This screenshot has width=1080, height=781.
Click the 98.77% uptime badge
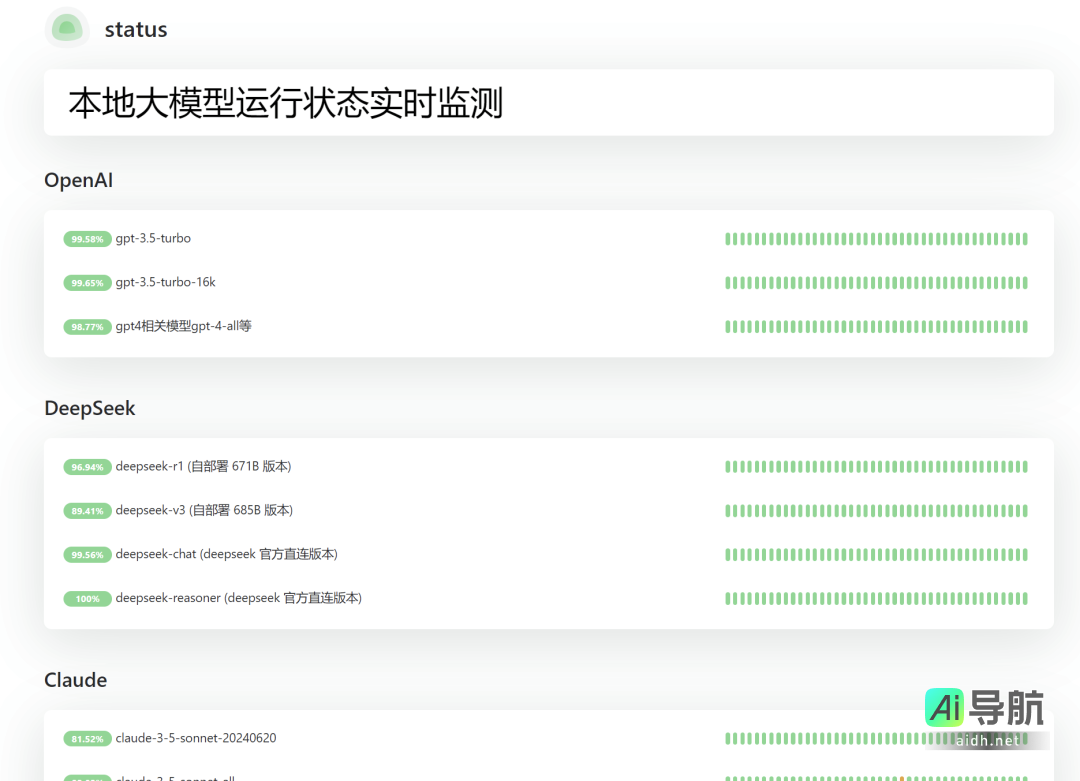(x=87, y=326)
